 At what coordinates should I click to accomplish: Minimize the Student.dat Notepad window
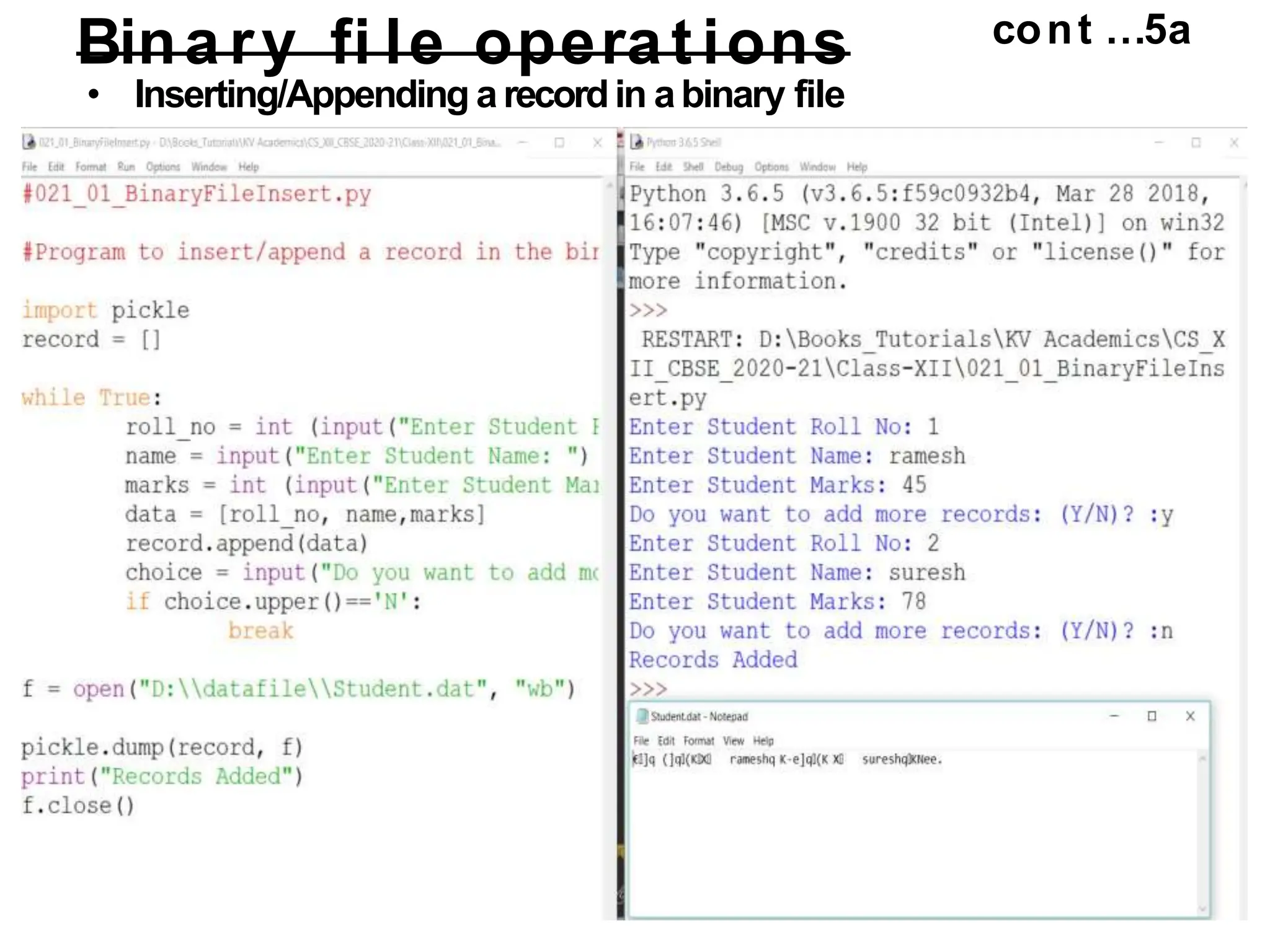1114,716
